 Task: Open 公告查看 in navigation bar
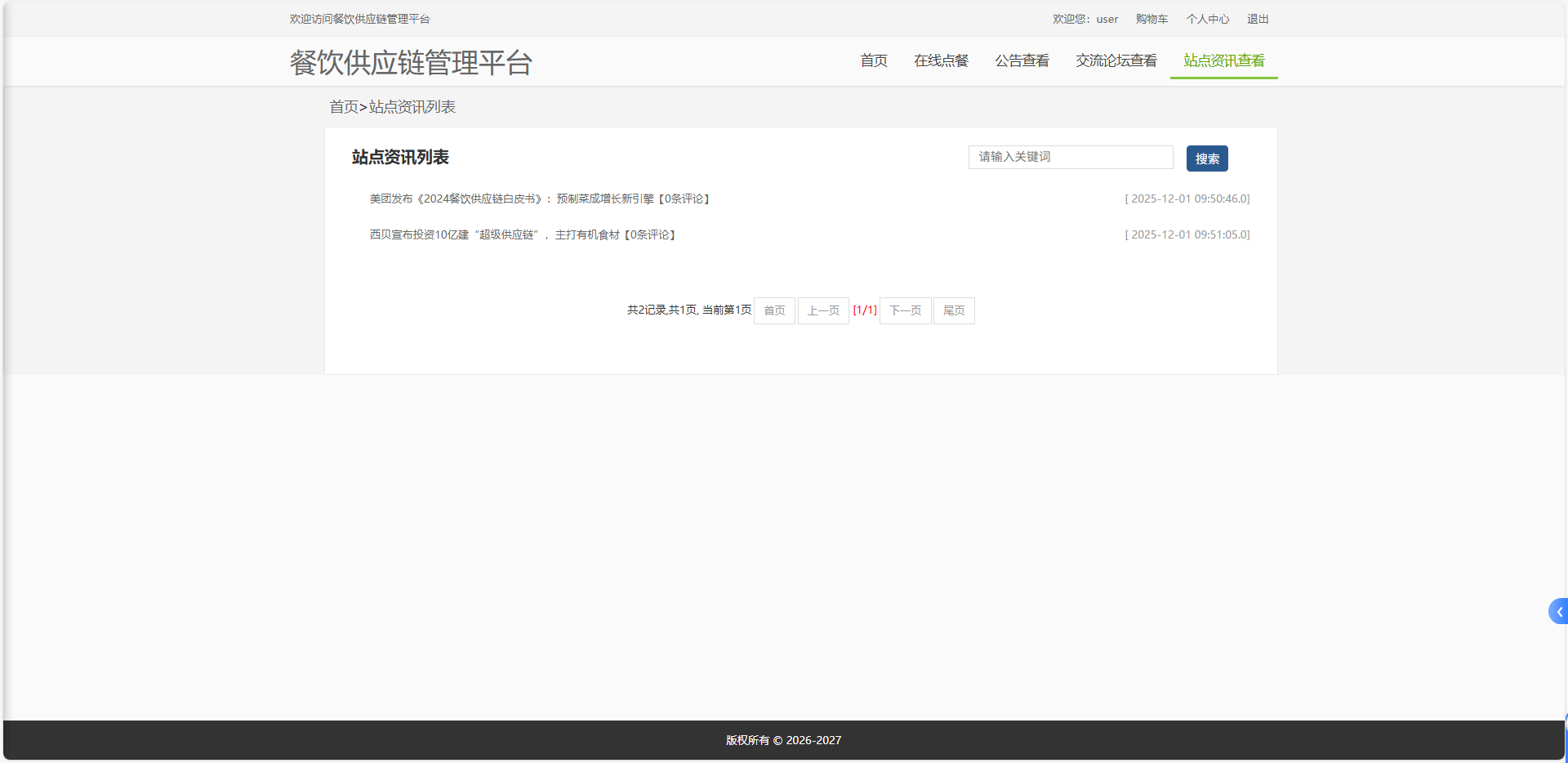1021,60
